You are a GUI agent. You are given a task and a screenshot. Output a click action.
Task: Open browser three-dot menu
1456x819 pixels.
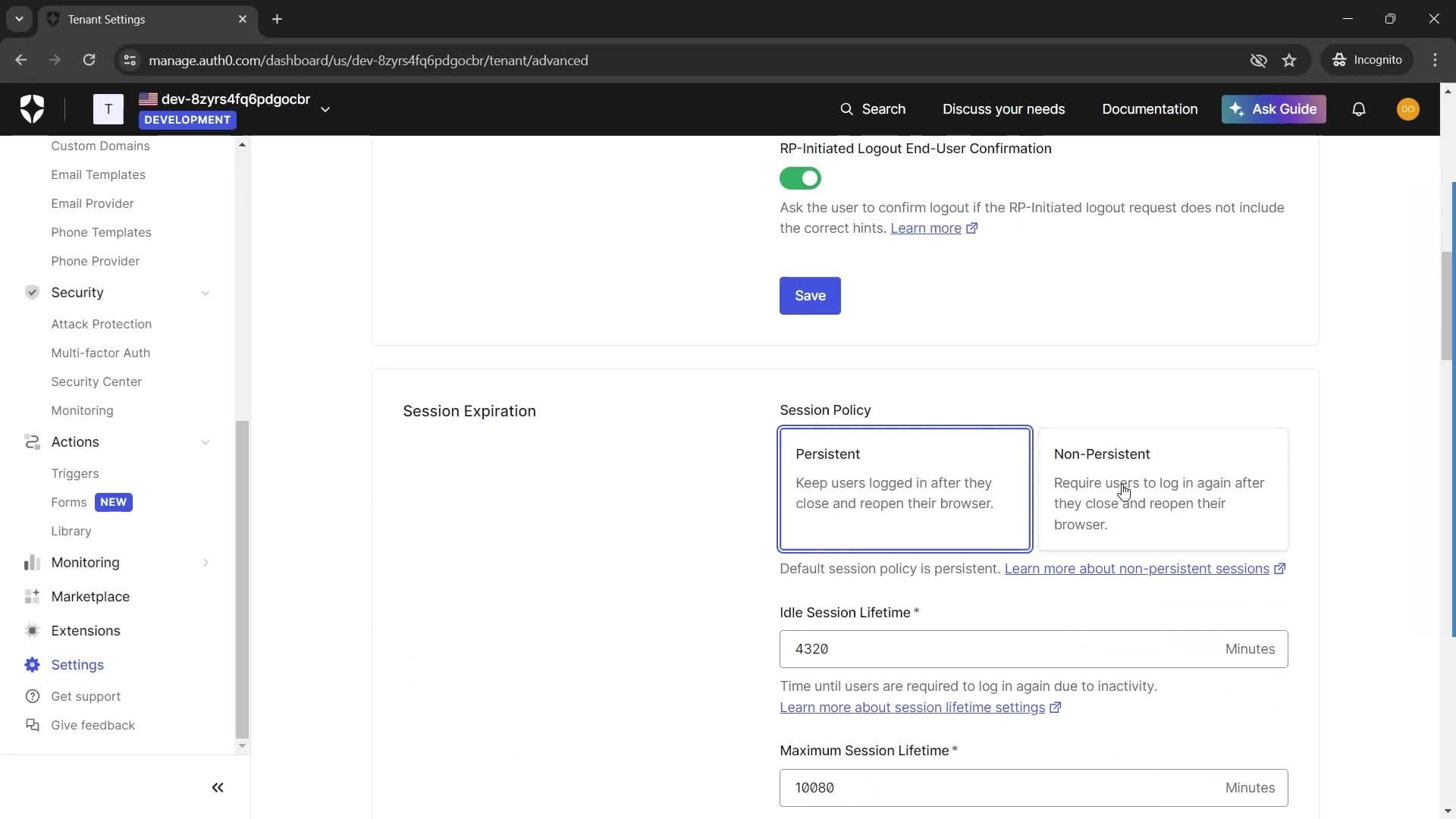pos(1435,60)
